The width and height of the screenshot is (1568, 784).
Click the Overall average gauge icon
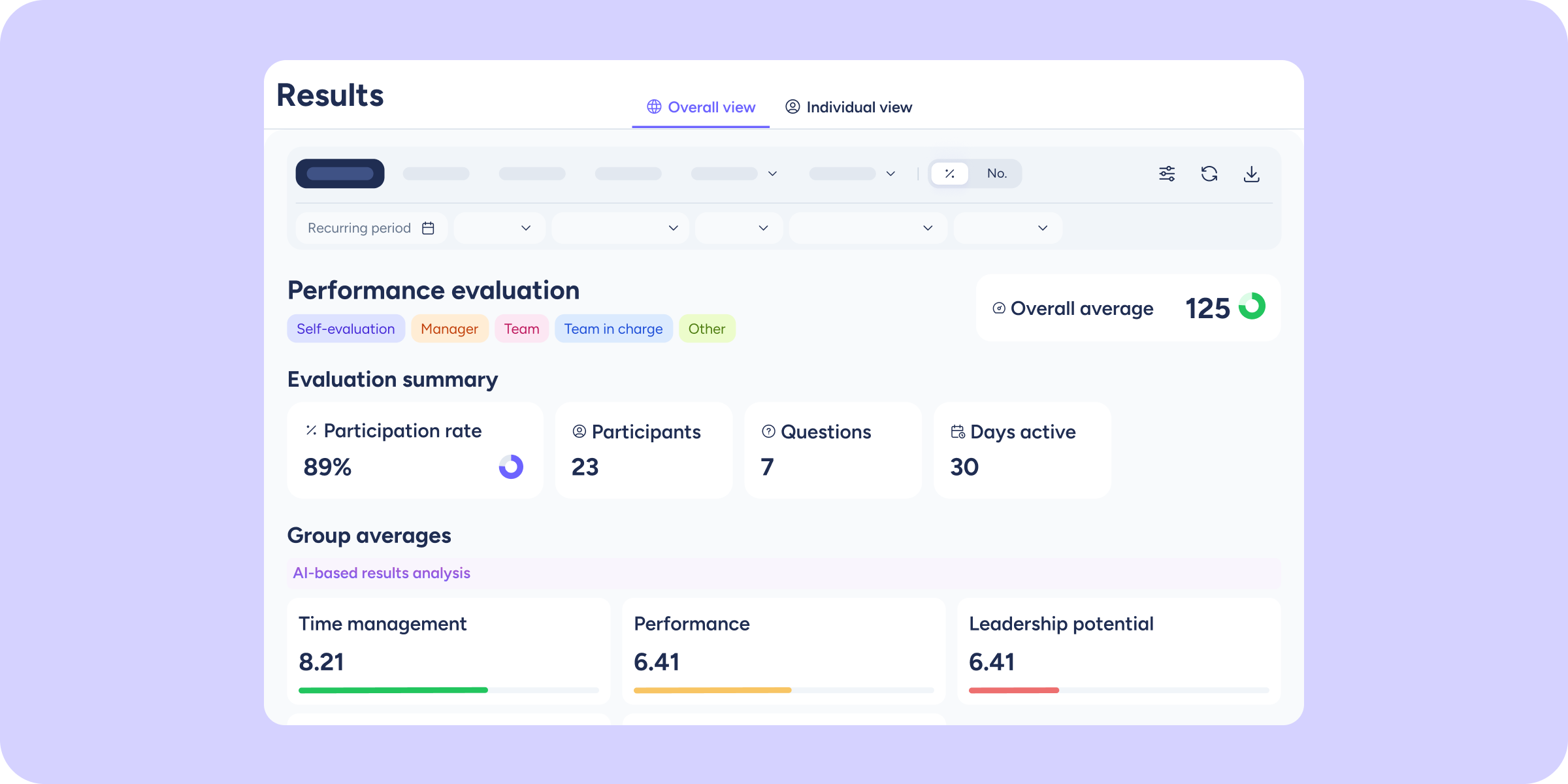[x=998, y=308]
